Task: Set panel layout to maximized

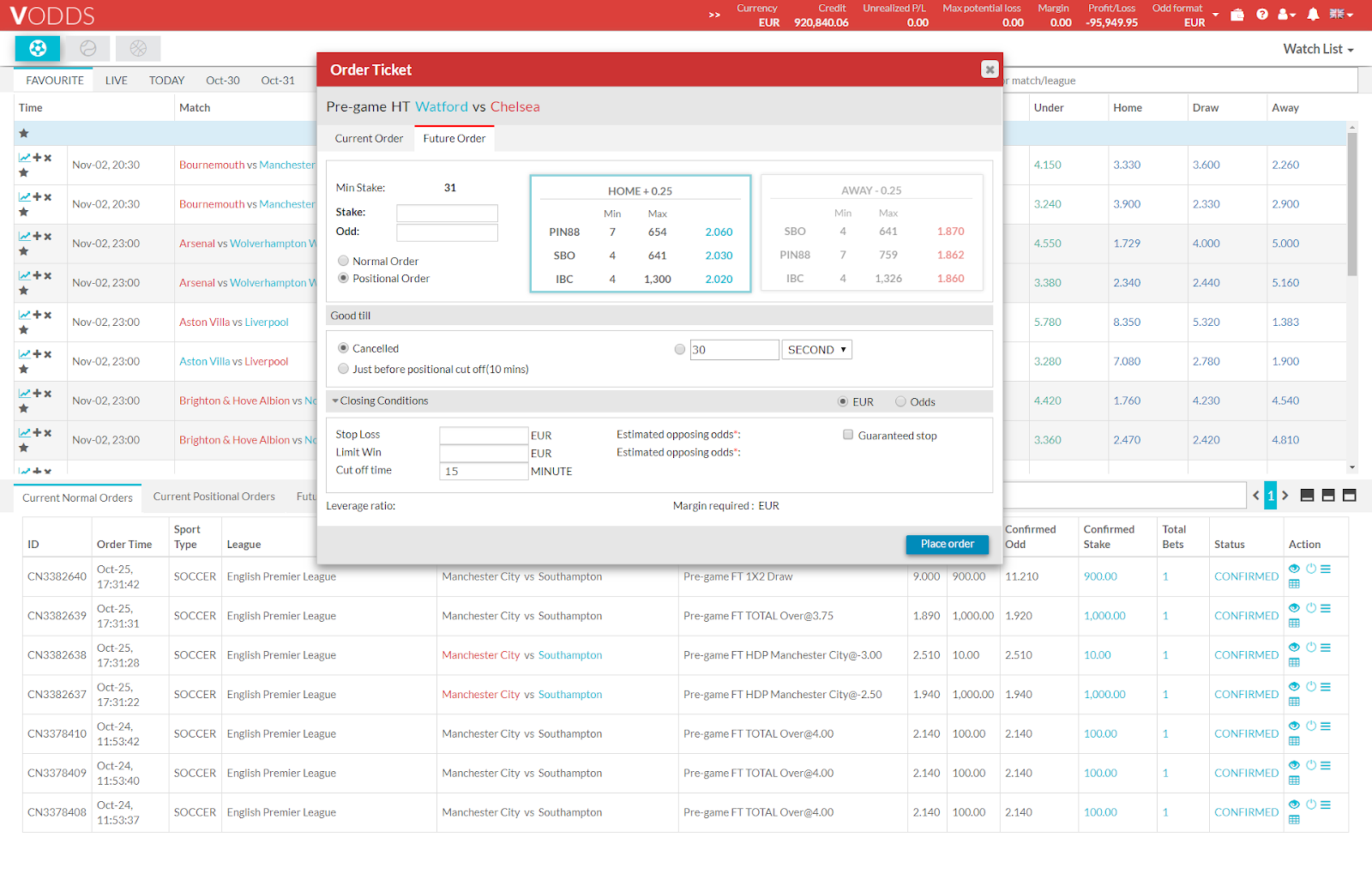Action: coord(1349,495)
